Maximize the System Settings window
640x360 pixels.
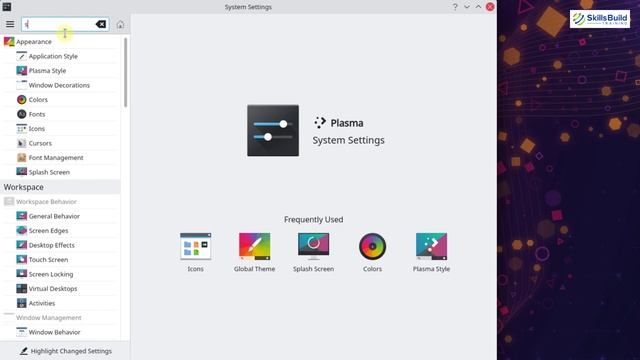478,7
